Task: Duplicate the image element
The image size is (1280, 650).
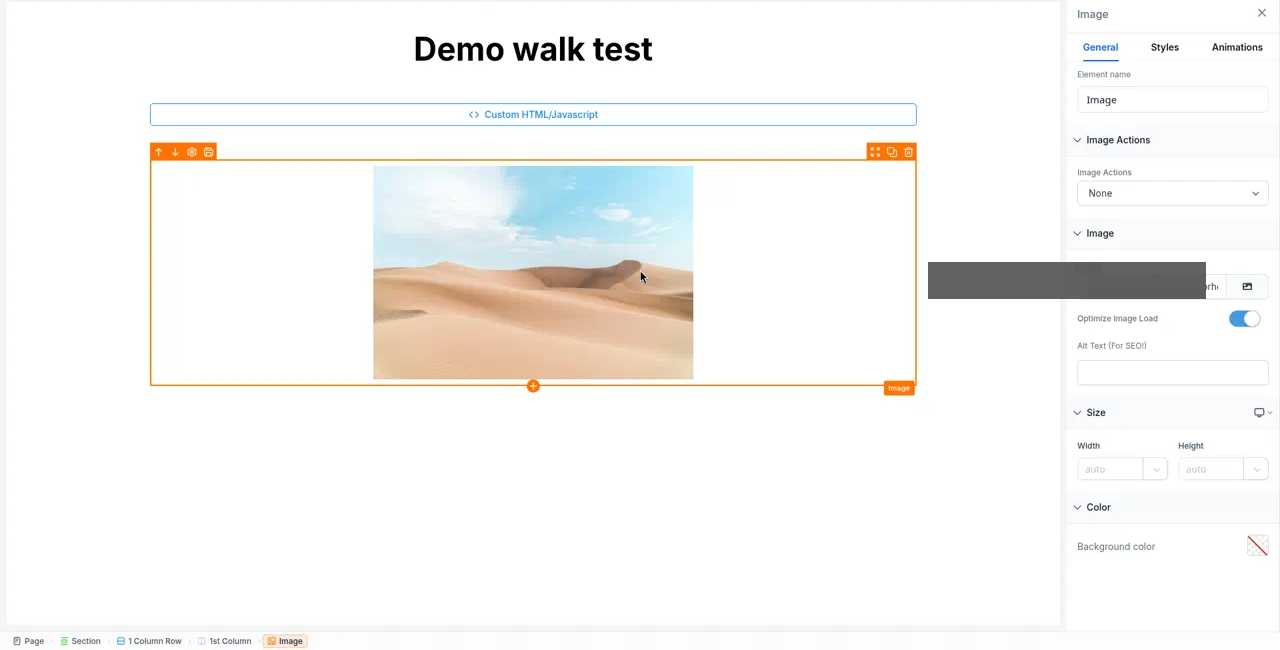Action: pos(892,152)
